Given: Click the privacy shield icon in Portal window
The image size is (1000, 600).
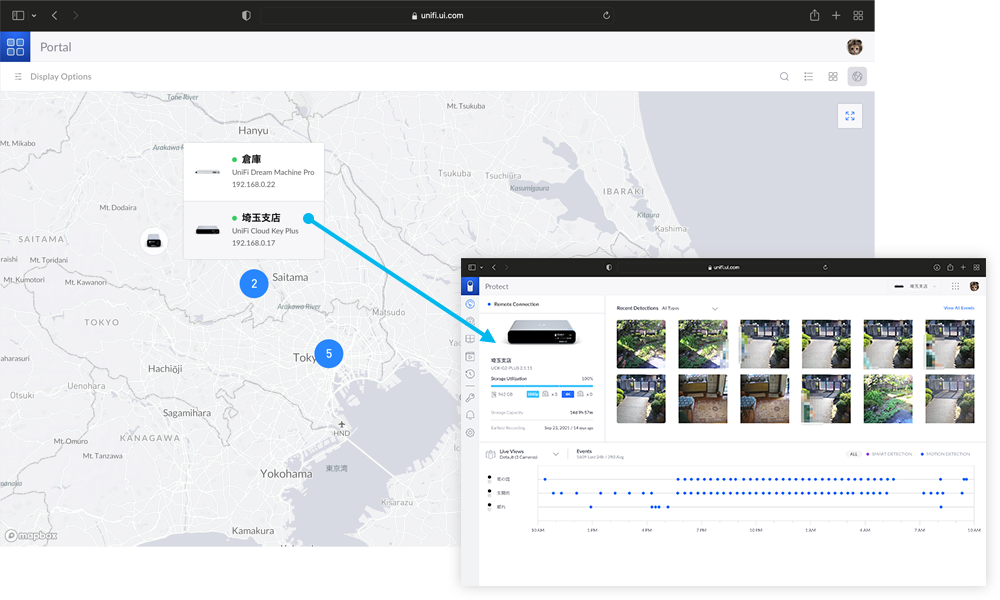Looking at the screenshot, I should tap(246, 15).
